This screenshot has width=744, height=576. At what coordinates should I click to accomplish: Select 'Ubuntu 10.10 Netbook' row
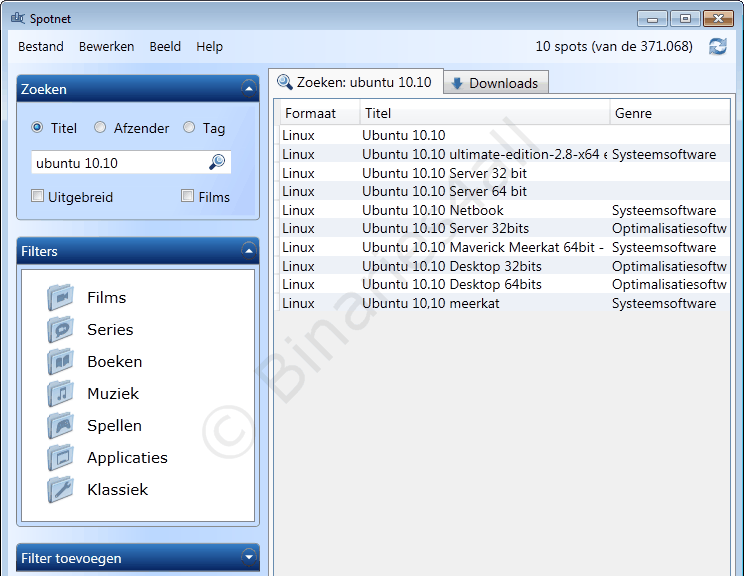point(504,210)
